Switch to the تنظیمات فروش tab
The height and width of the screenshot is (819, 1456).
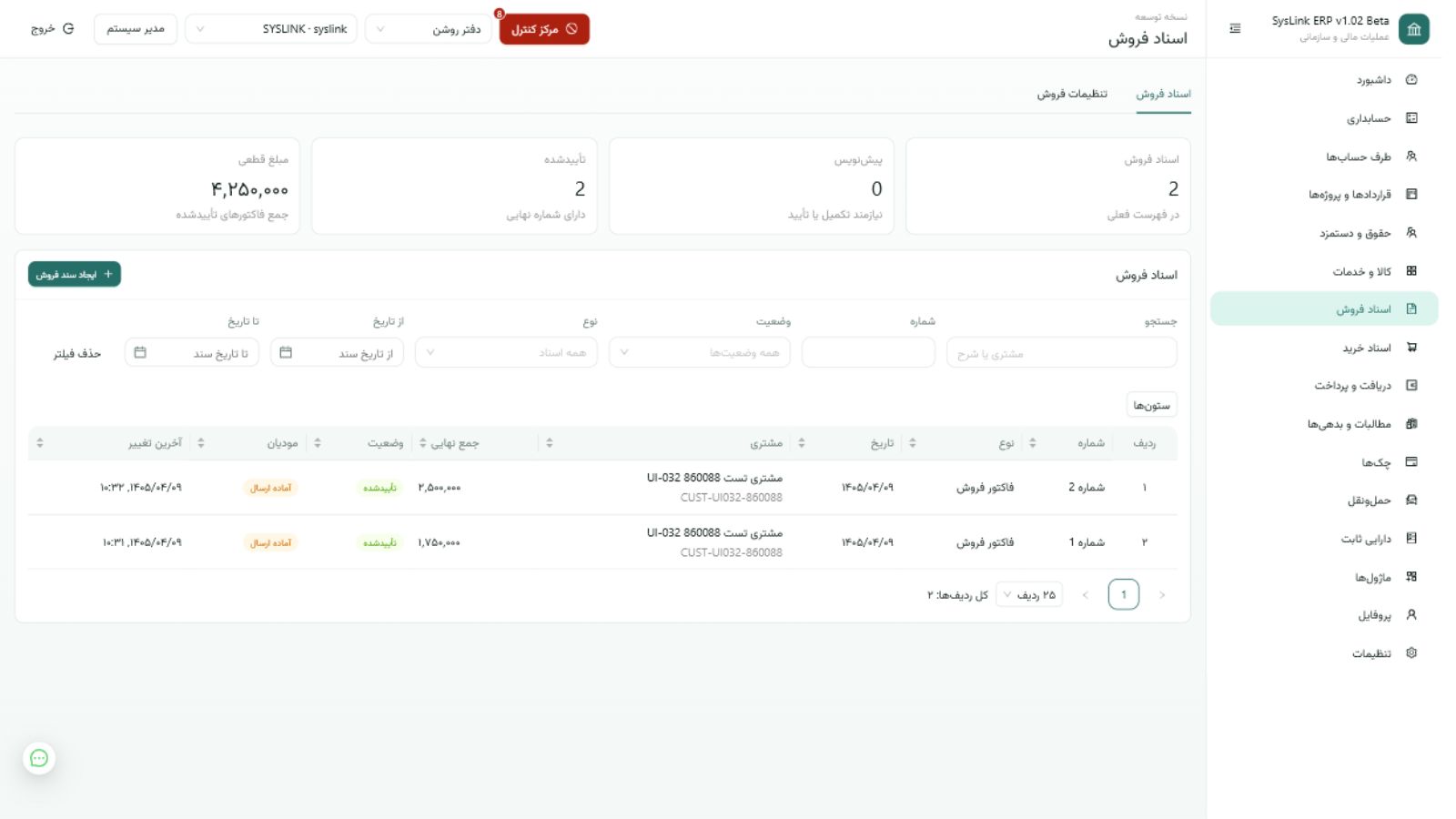(x=1072, y=94)
